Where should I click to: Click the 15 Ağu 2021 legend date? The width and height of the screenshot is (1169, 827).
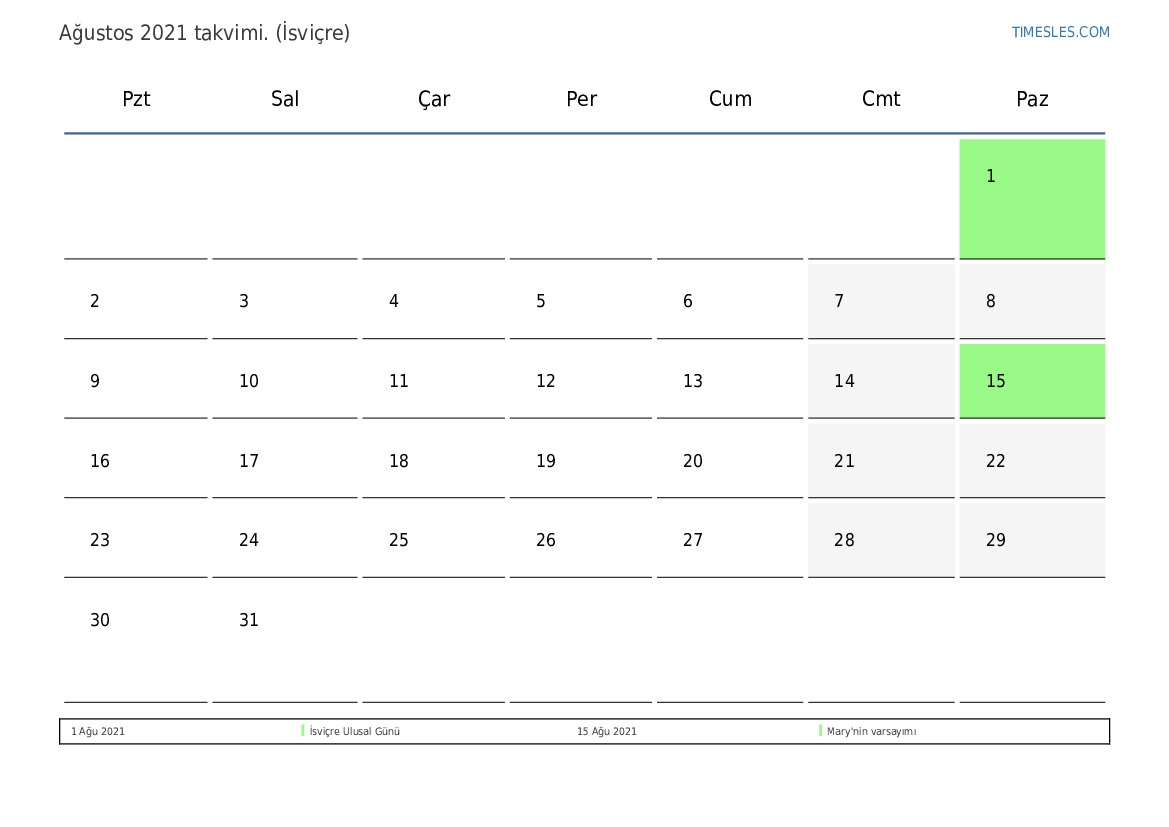(606, 732)
